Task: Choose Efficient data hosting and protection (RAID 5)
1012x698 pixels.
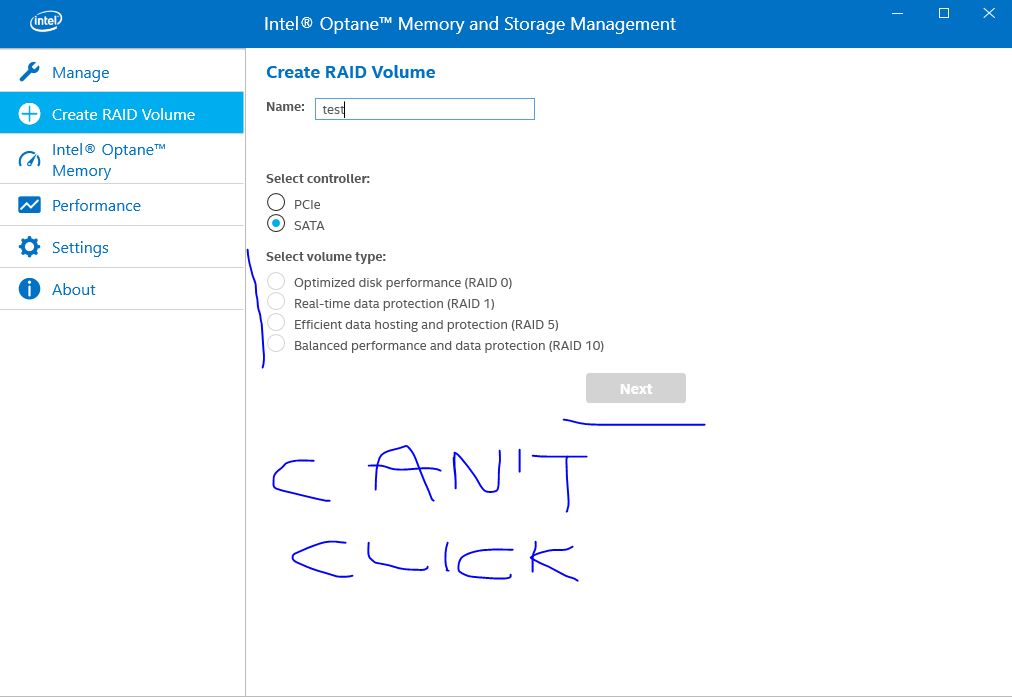Action: pos(276,322)
